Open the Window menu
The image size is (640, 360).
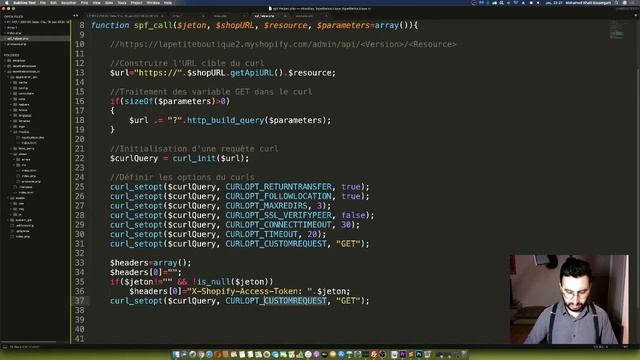pos(153,2)
